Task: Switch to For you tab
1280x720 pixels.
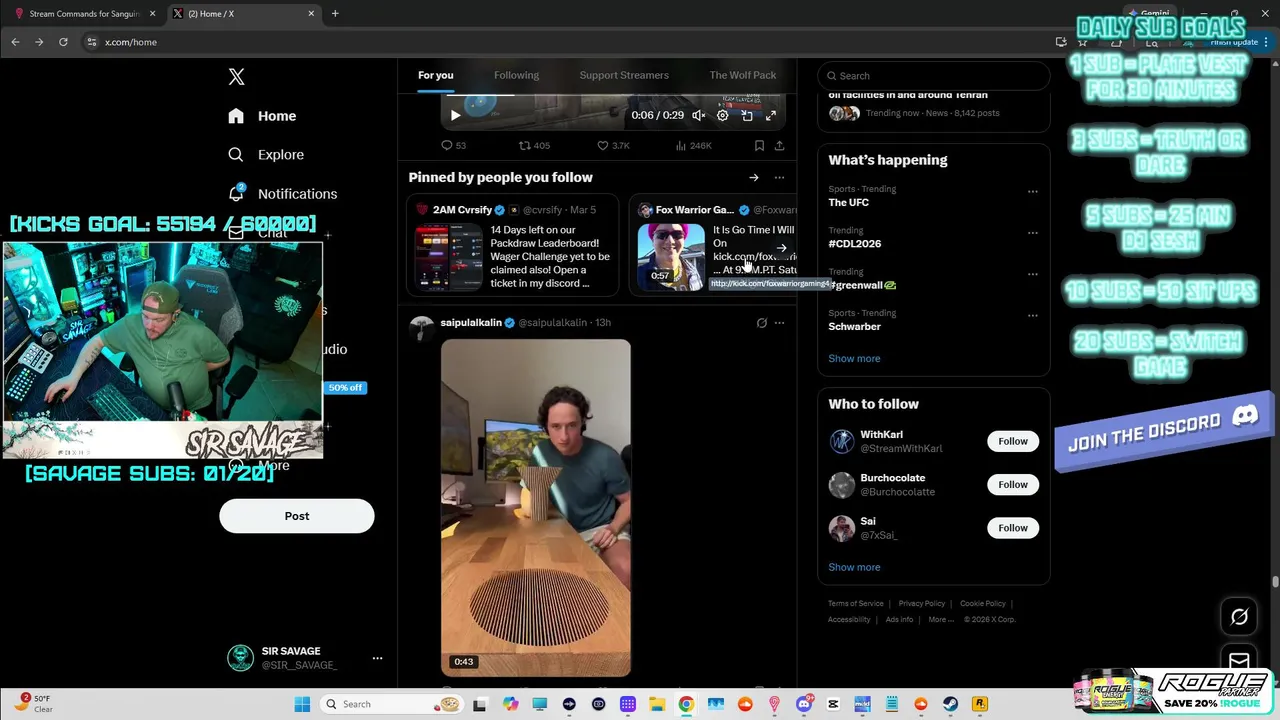Action: 435,75
